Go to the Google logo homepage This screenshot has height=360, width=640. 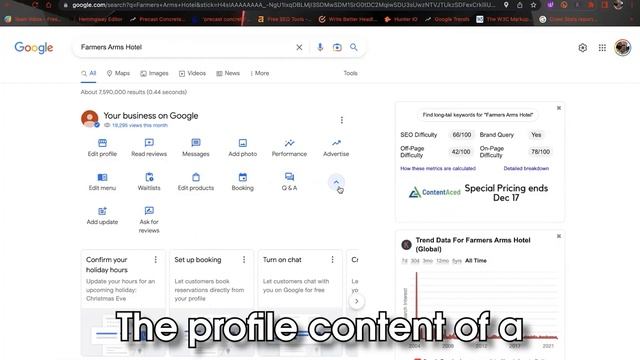pos(34,48)
